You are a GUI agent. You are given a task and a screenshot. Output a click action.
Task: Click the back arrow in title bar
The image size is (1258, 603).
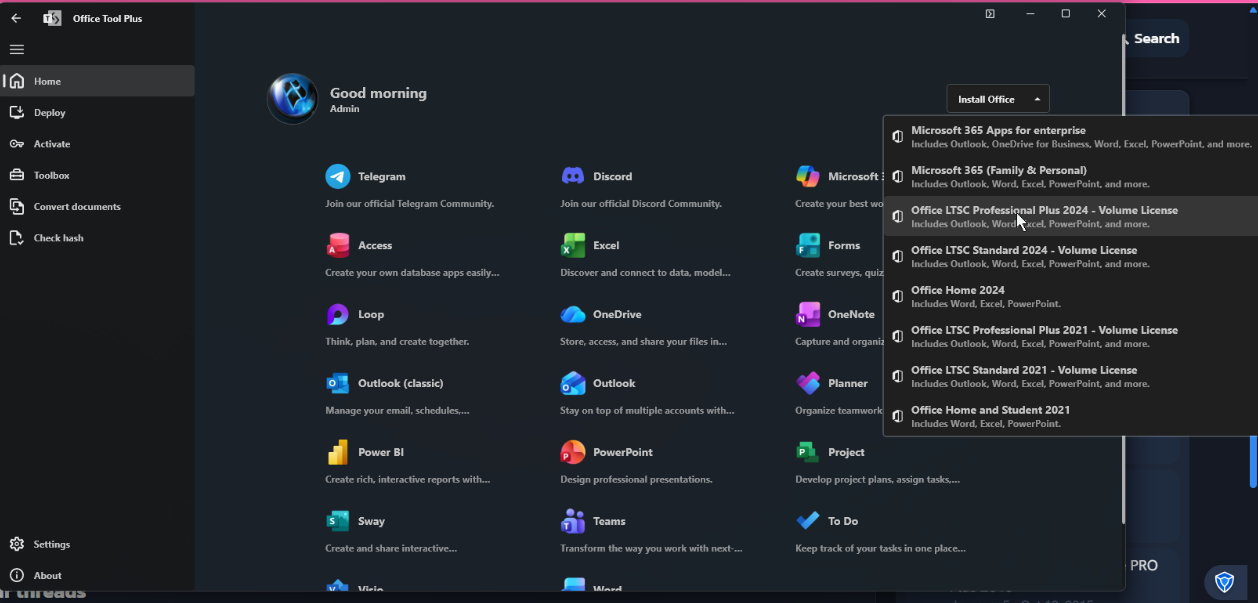(x=16, y=18)
